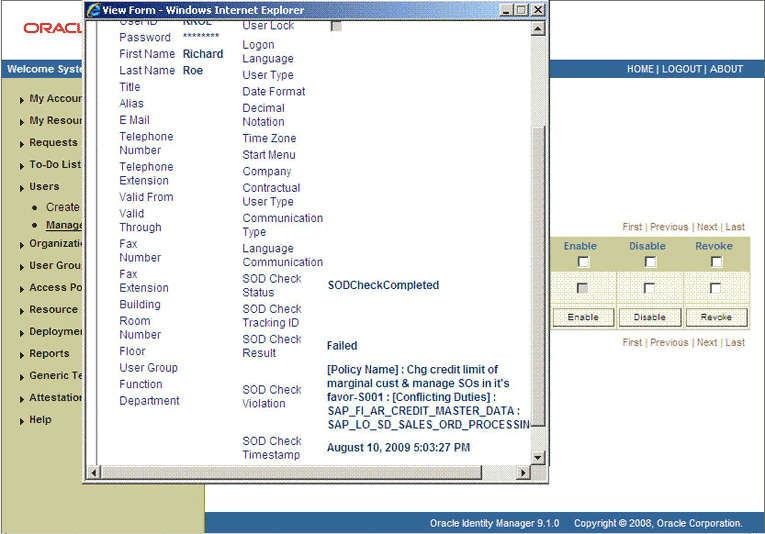Select Manage under Users

64,225
